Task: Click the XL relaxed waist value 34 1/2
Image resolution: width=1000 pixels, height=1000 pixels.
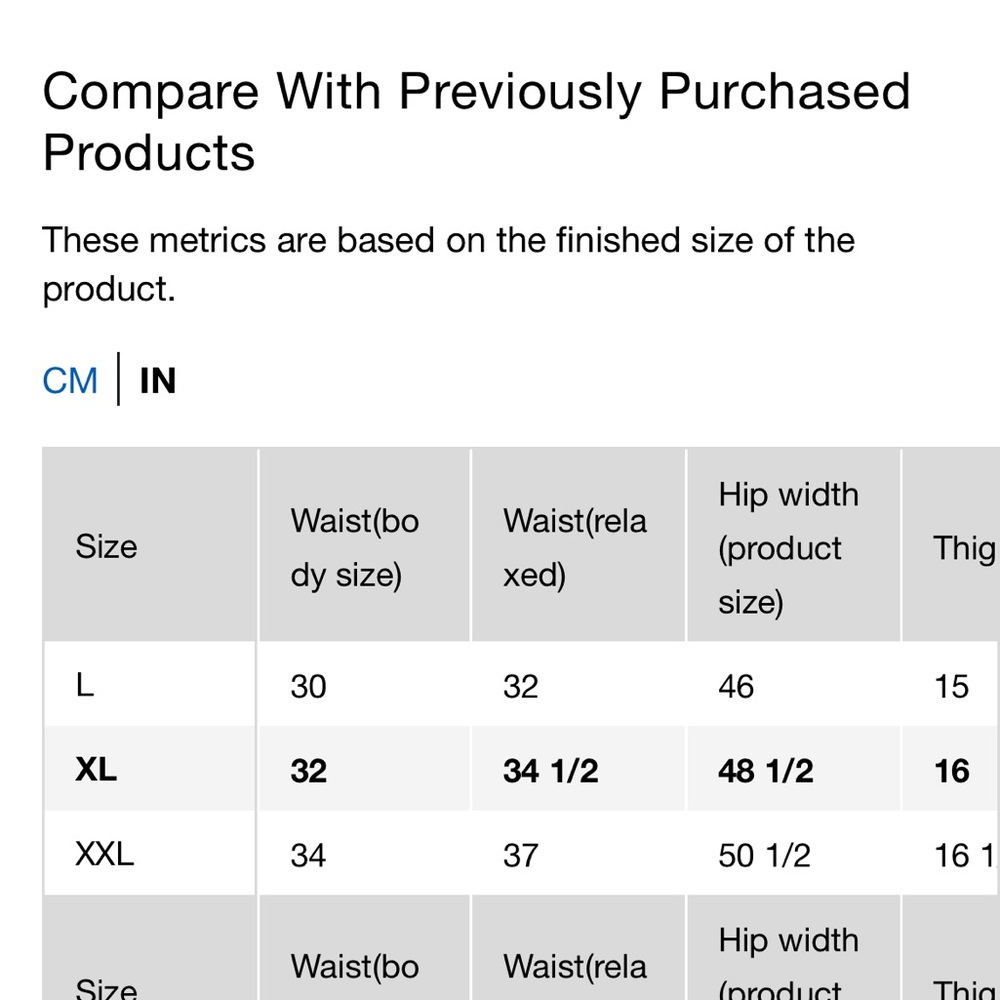Action: pyautogui.click(x=550, y=770)
